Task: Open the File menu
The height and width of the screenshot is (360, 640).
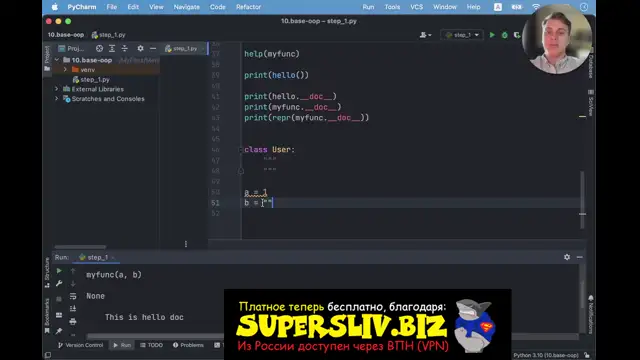Action: pyautogui.click(x=111, y=7)
